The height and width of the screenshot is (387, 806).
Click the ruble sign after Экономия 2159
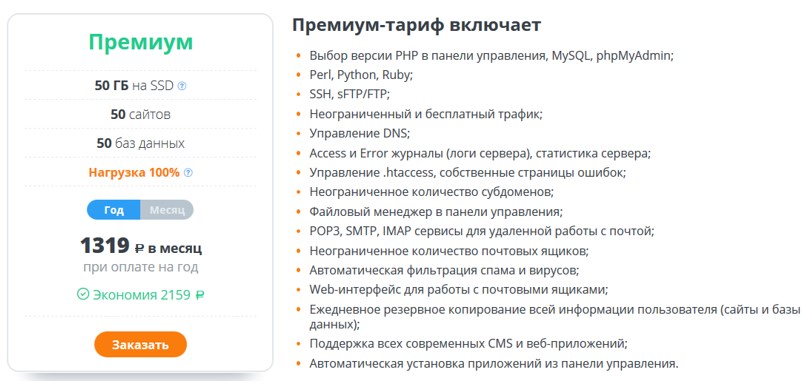coord(200,295)
